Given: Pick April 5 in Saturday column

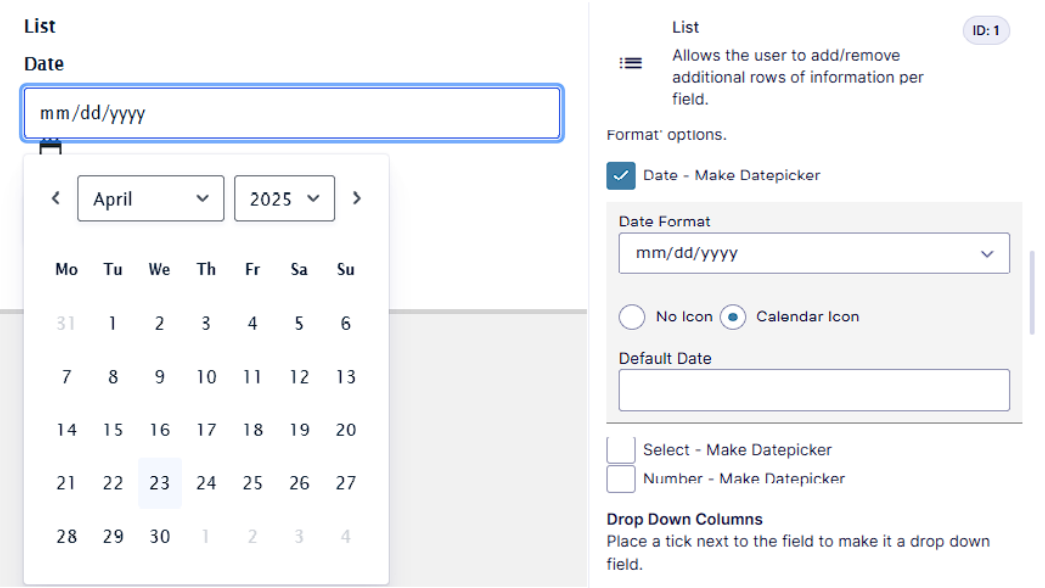Looking at the screenshot, I should (299, 324).
